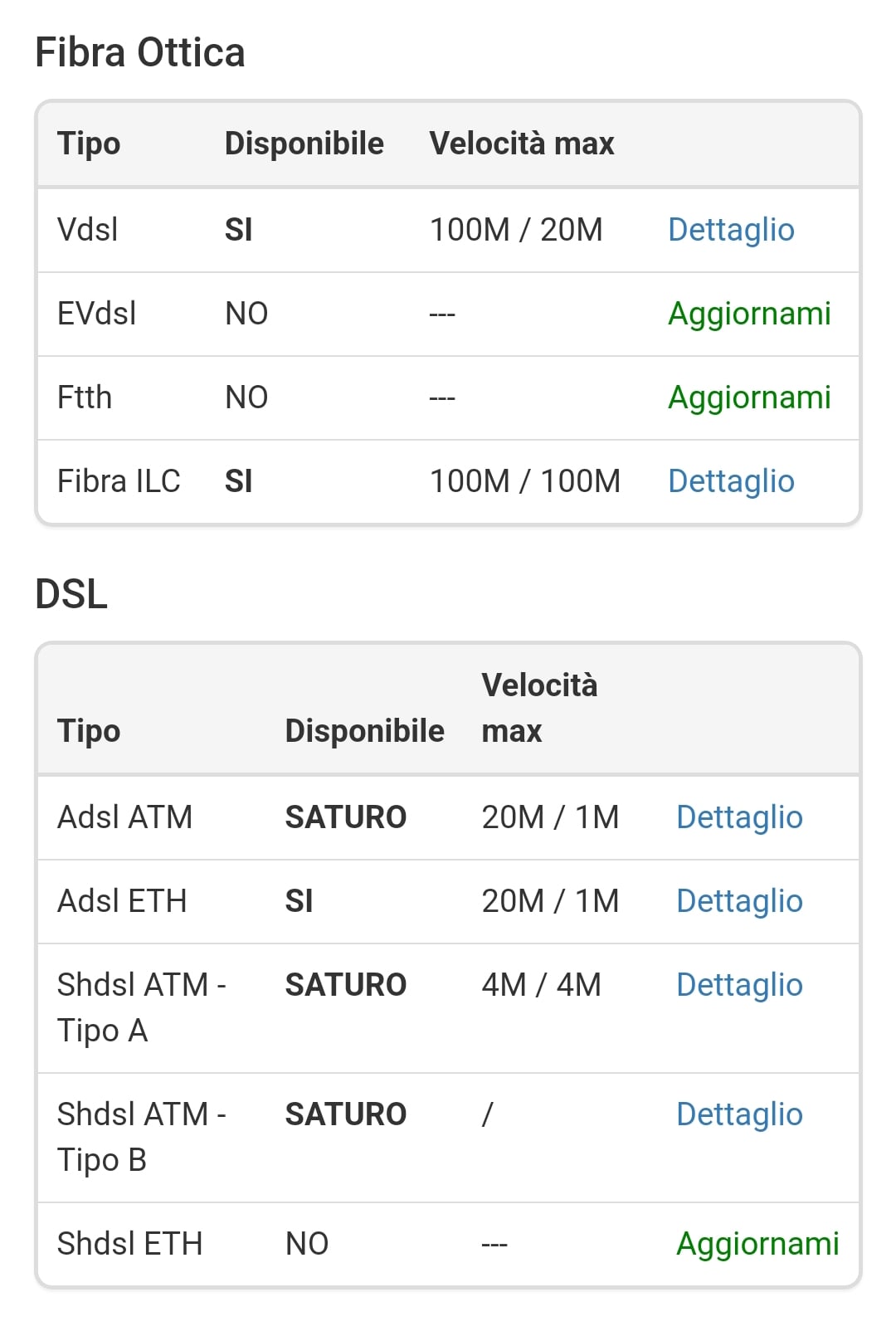Image resolution: width=896 pixels, height=1331 pixels.
Task: Click the SI status for Adsl ETH
Action: (299, 901)
